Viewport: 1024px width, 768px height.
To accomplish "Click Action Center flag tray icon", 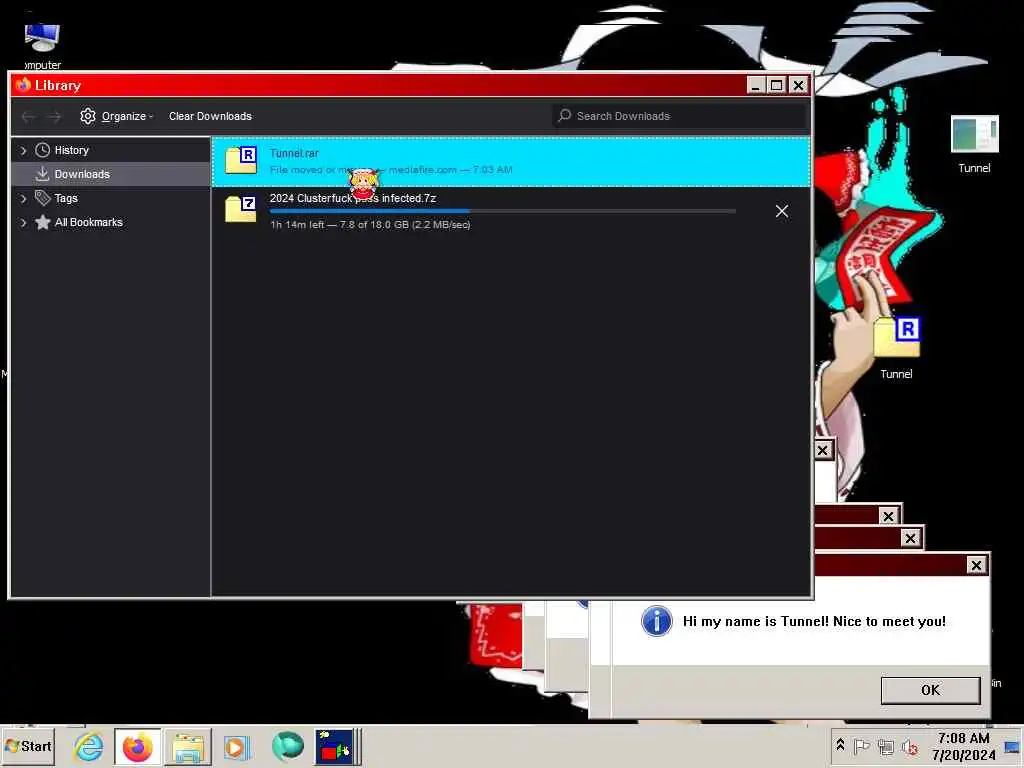I will [x=861, y=746].
